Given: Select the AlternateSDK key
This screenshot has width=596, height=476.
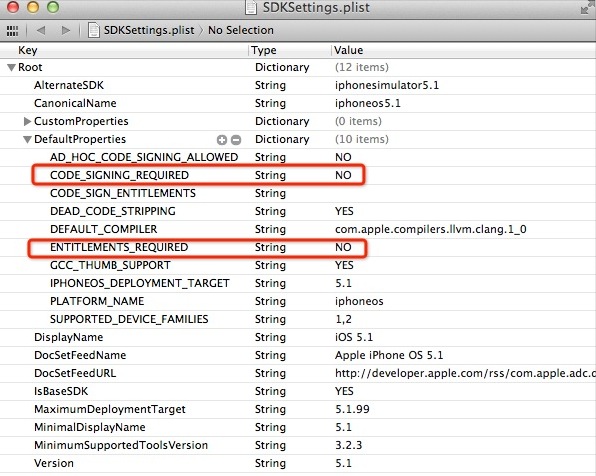Looking at the screenshot, I should point(69,85).
